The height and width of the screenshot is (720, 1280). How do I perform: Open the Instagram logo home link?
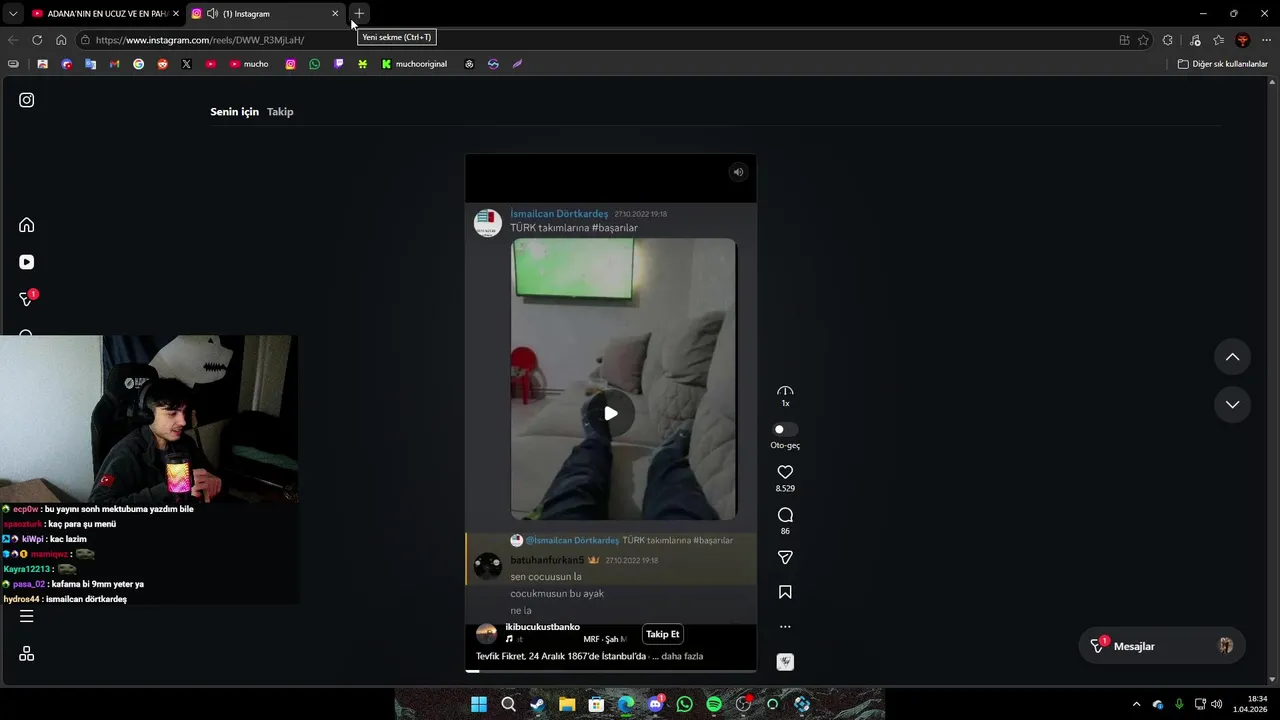[x=27, y=100]
